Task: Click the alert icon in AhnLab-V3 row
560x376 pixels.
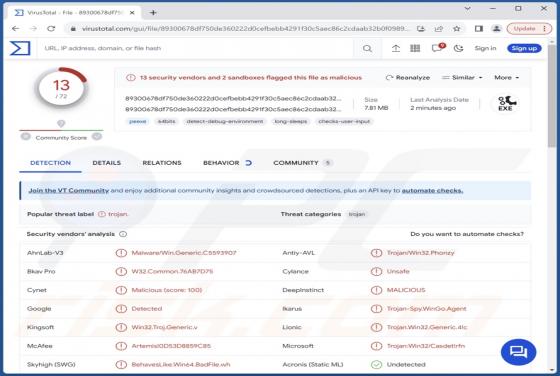Action: pyautogui.click(x=121, y=253)
